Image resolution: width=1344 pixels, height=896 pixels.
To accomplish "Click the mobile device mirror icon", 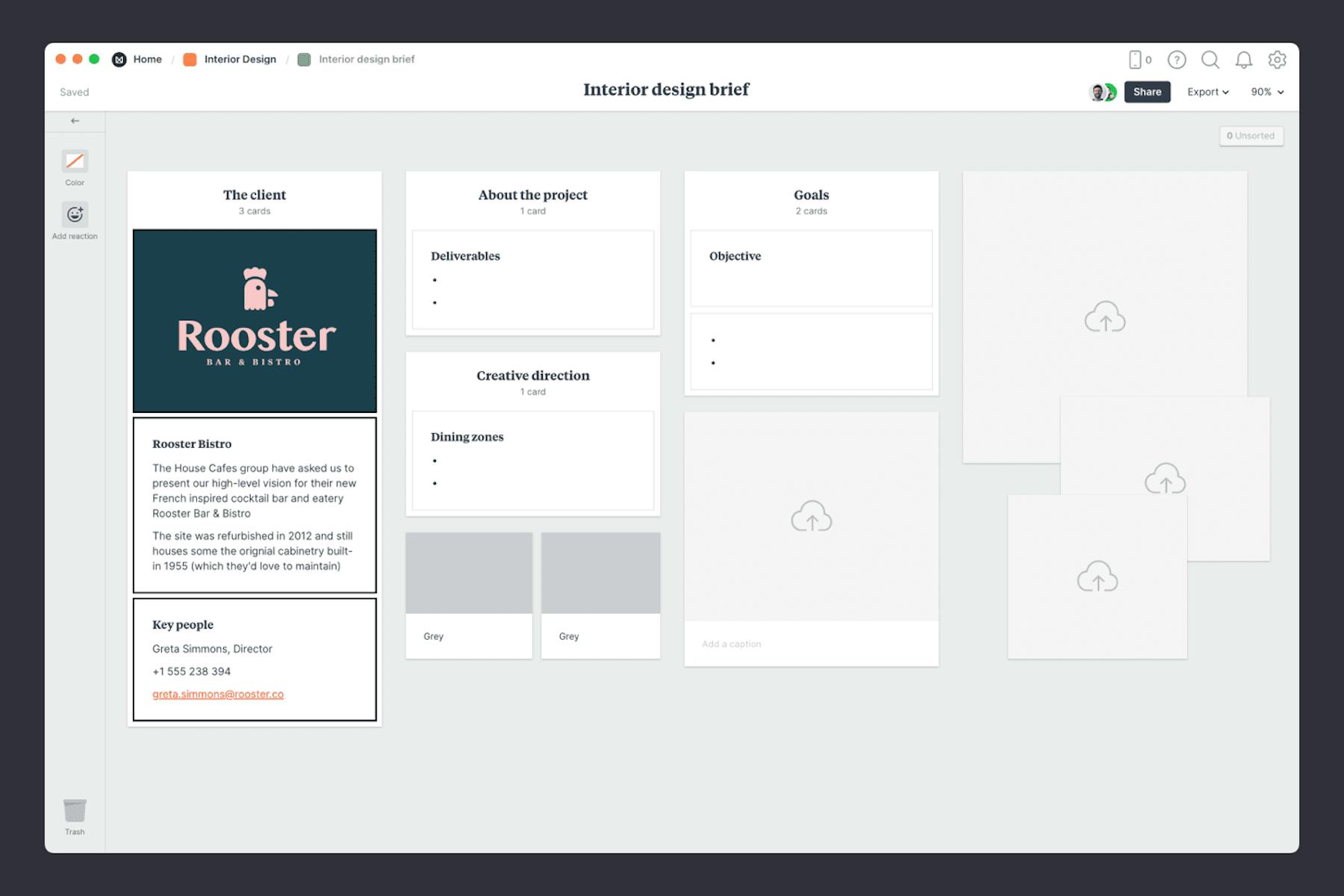I will [x=1137, y=60].
